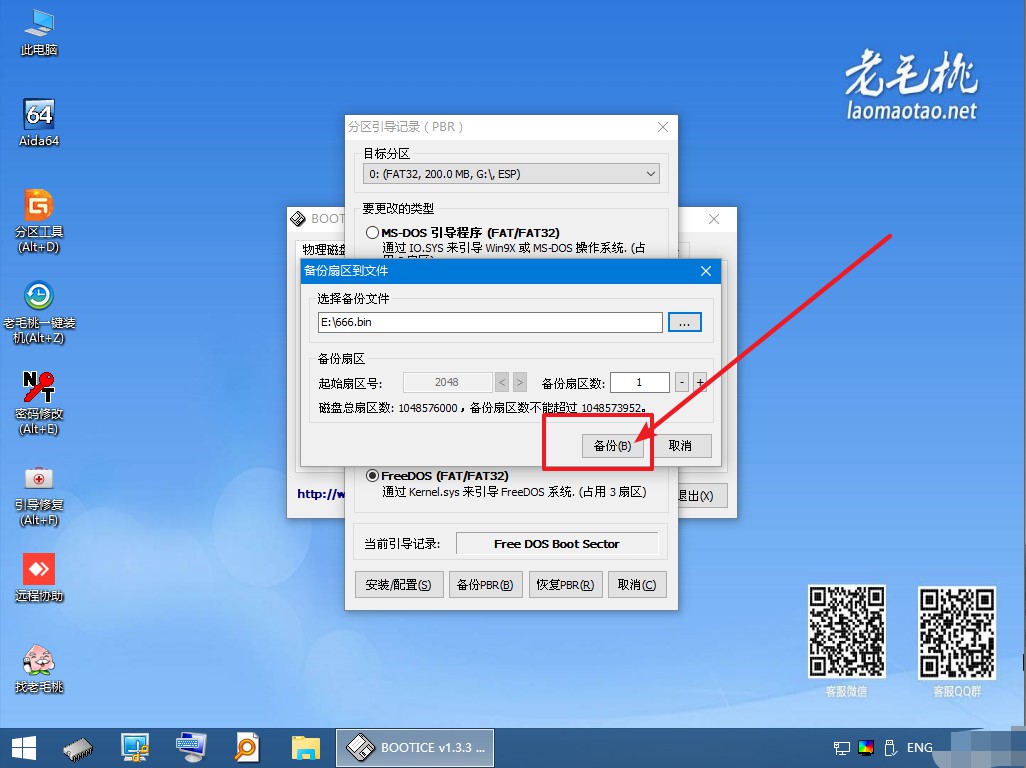Close the BOOTICE main window
Screen dimensions: 1026x768
pos(714,219)
